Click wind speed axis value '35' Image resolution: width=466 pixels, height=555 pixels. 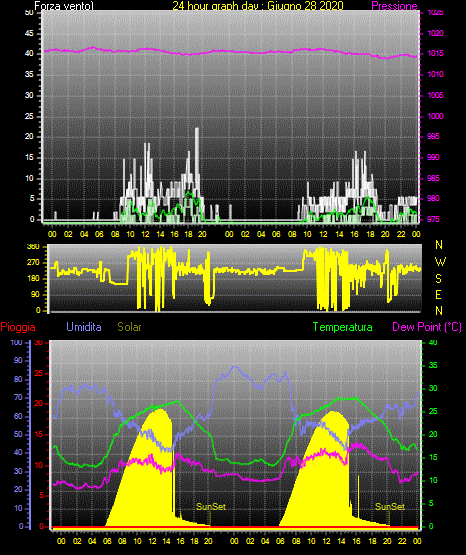[x=29, y=74]
